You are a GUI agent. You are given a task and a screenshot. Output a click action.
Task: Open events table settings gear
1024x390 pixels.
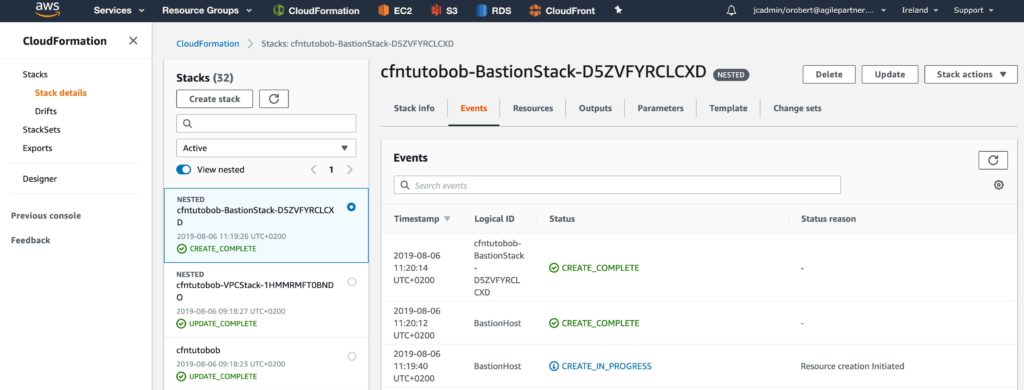click(998, 185)
